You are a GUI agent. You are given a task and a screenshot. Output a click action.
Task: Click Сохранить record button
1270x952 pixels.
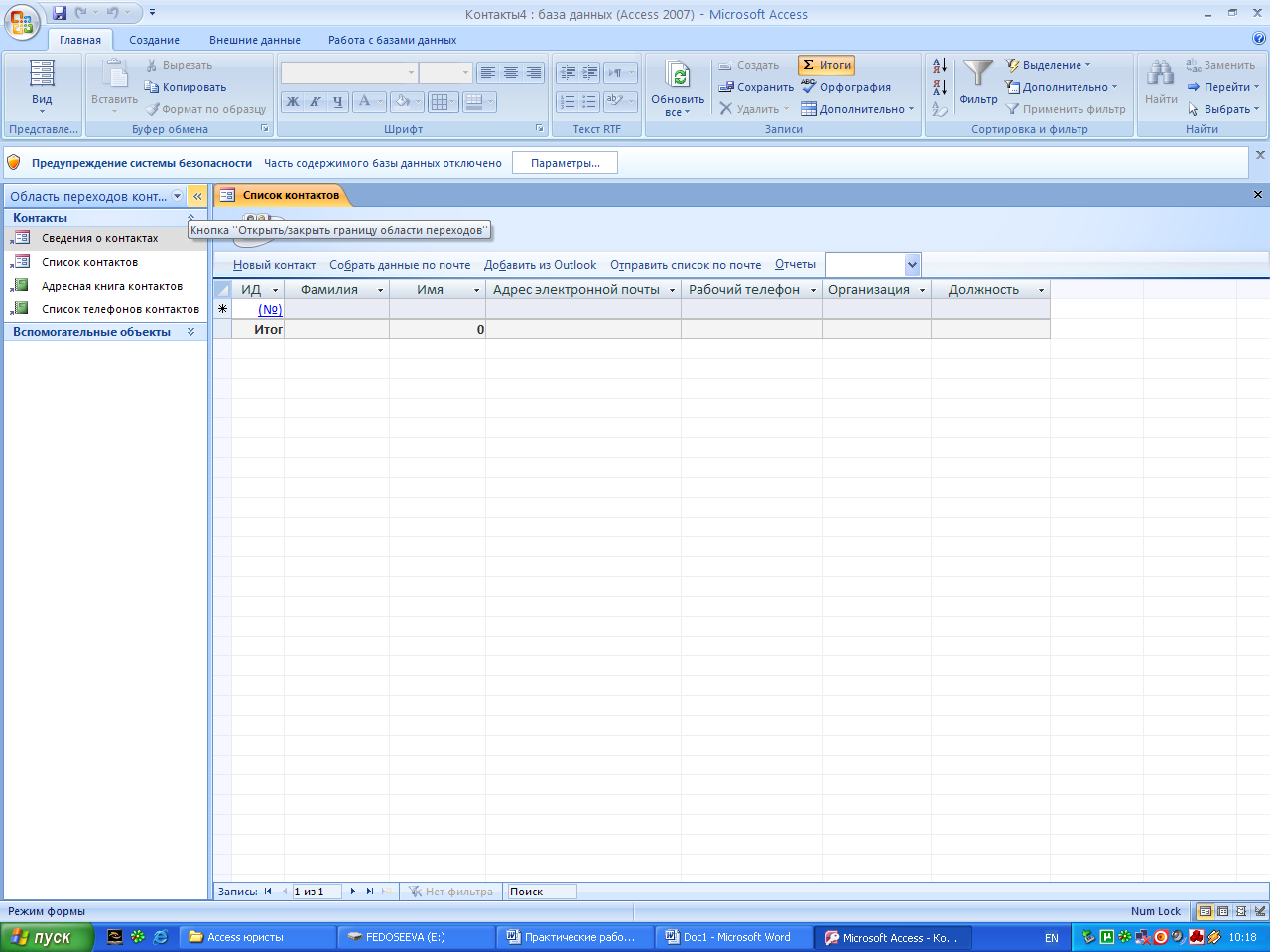(757, 87)
